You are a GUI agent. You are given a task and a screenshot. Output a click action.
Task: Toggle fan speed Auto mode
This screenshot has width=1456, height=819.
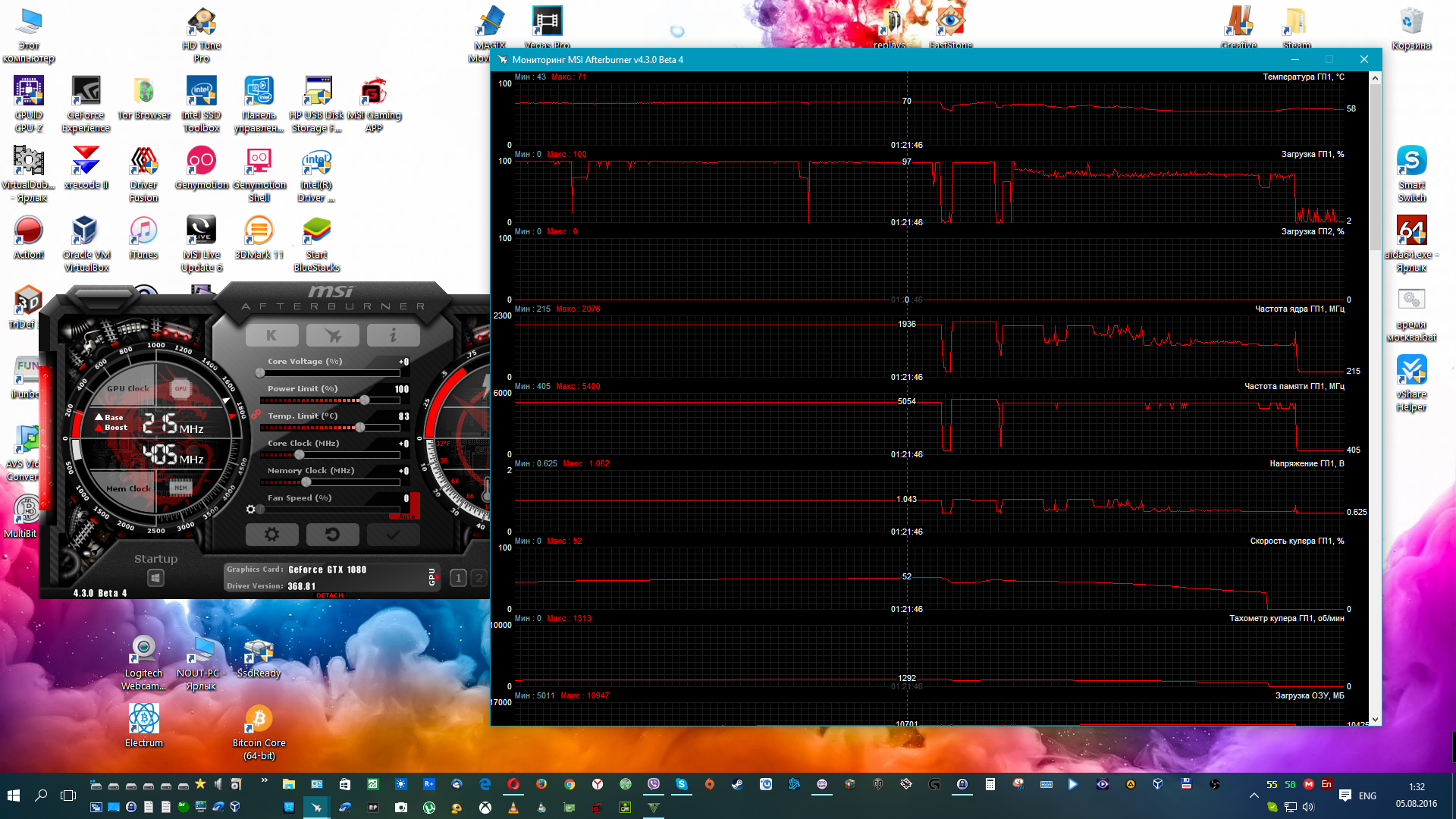pos(406,516)
